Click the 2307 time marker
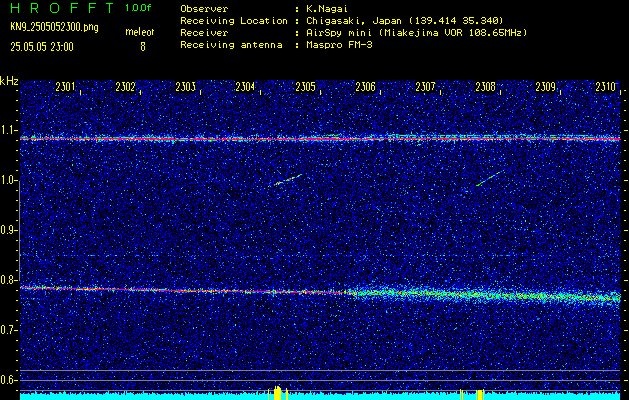 click(426, 87)
